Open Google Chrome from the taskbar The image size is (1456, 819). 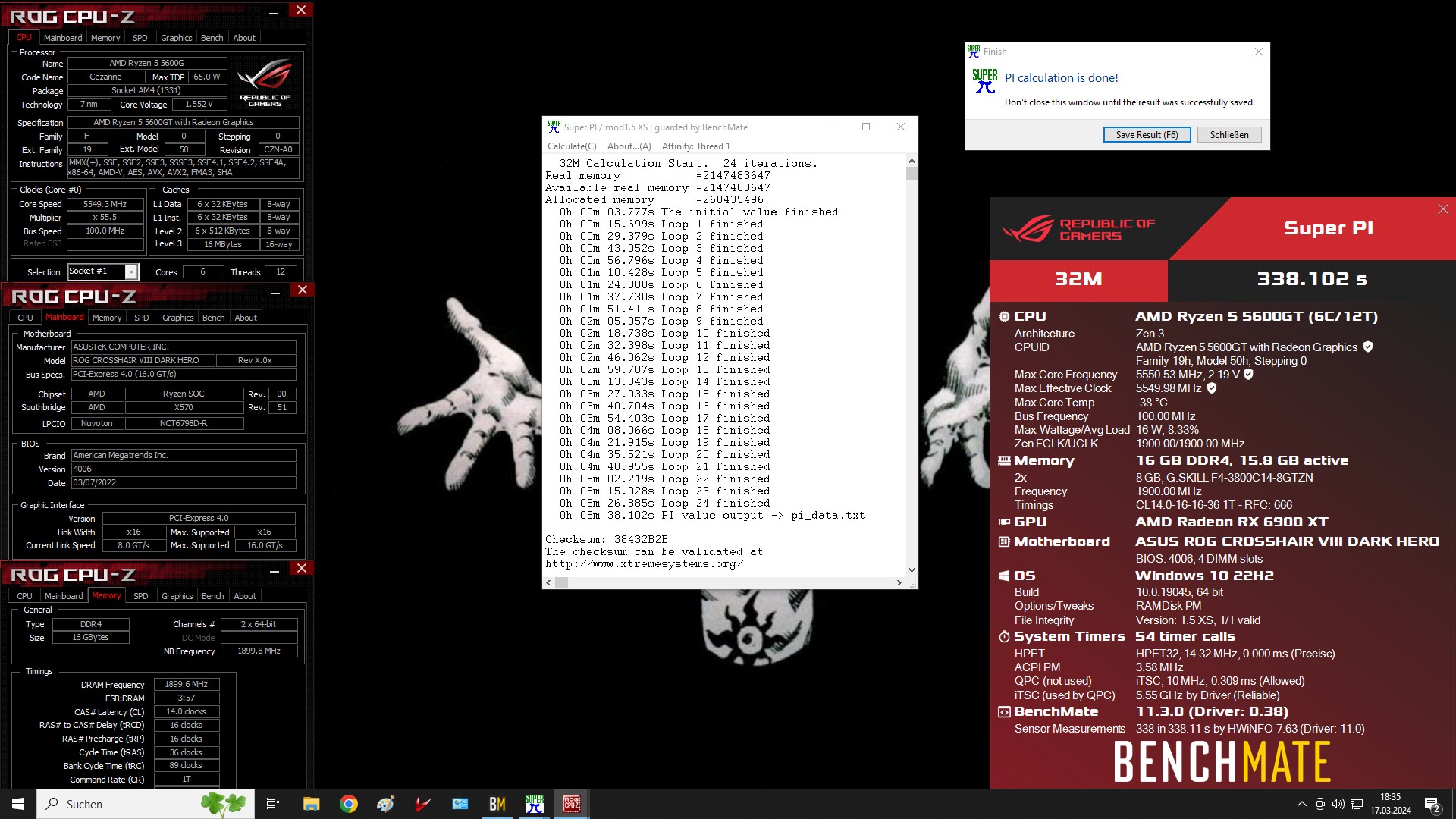(348, 804)
